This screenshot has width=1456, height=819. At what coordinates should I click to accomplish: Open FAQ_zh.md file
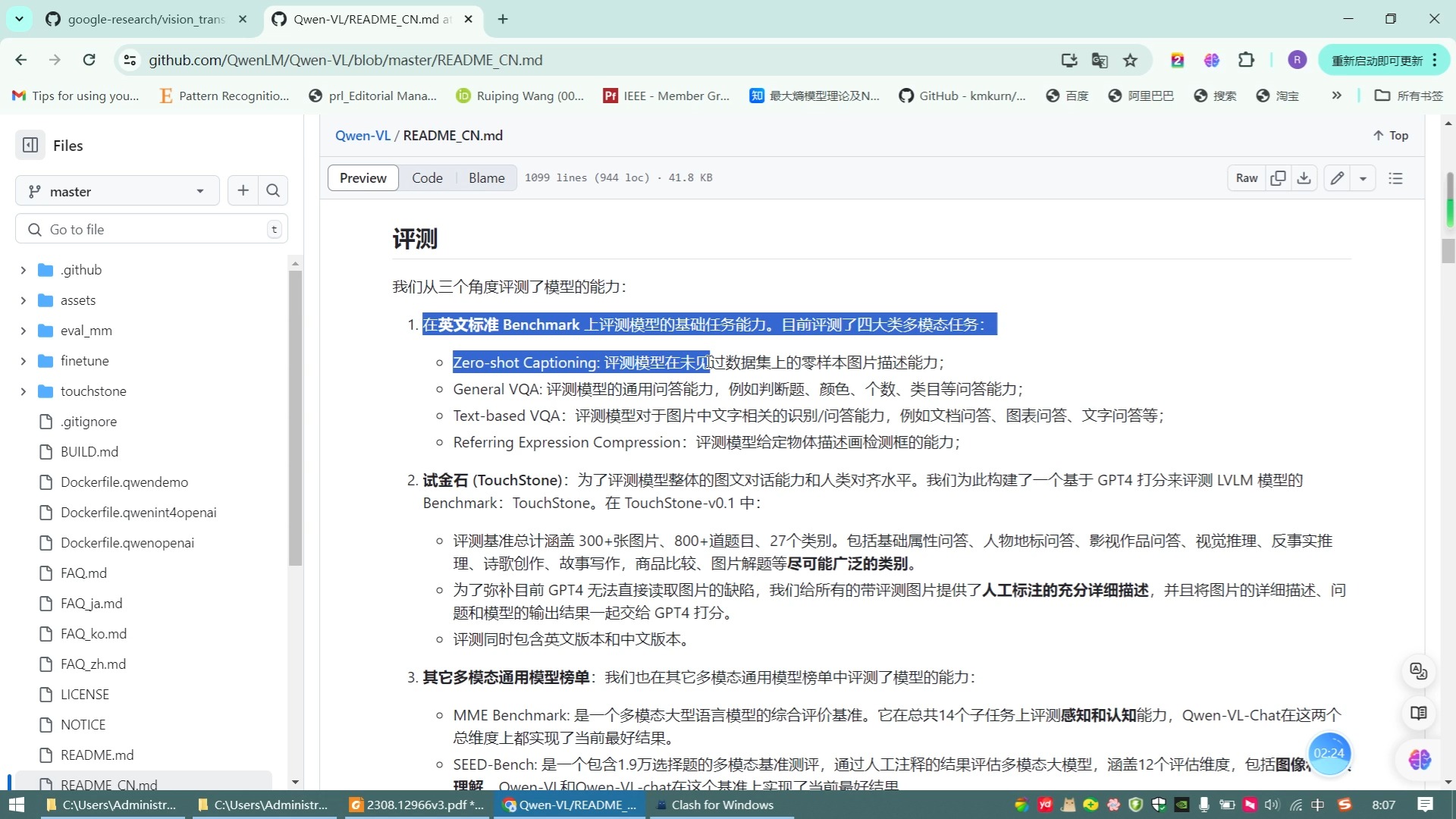coord(93,664)
